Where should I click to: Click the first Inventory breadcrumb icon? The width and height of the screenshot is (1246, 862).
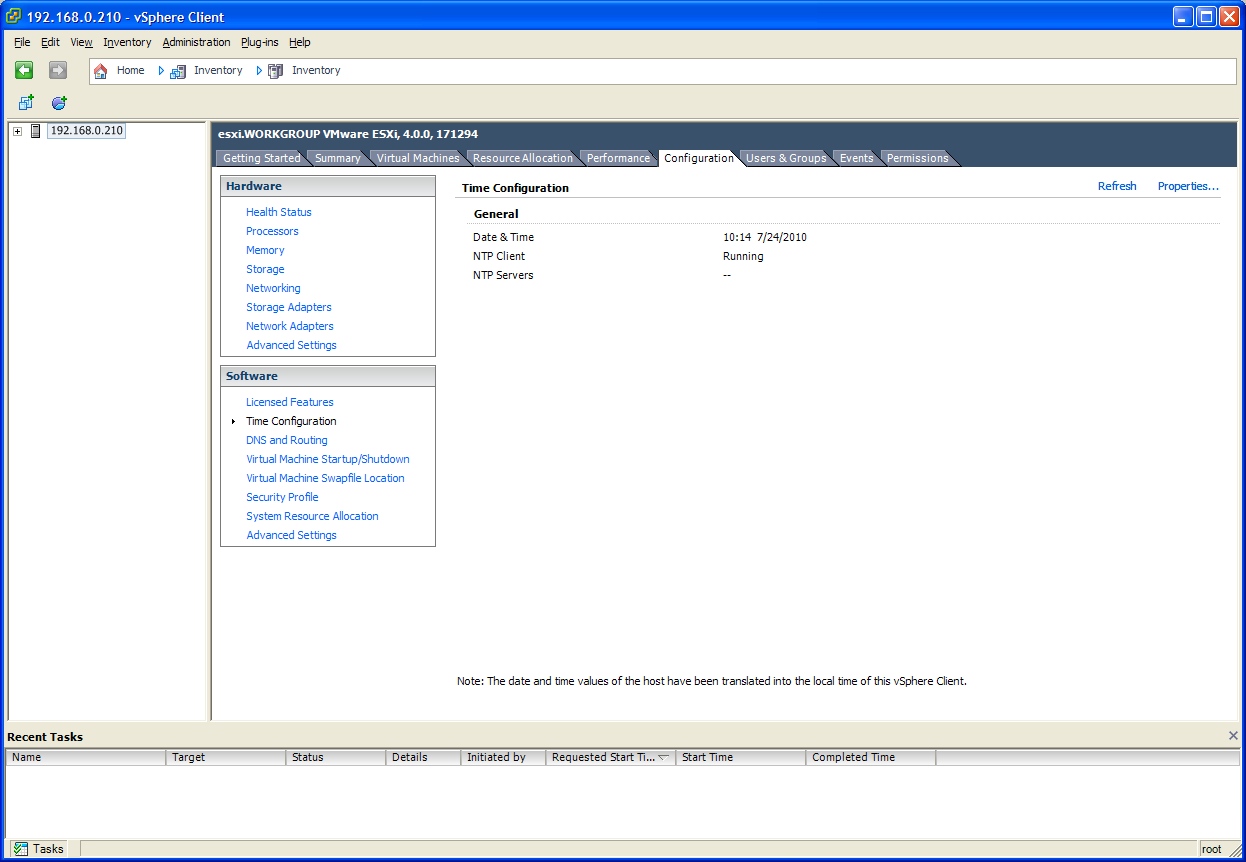178,71
